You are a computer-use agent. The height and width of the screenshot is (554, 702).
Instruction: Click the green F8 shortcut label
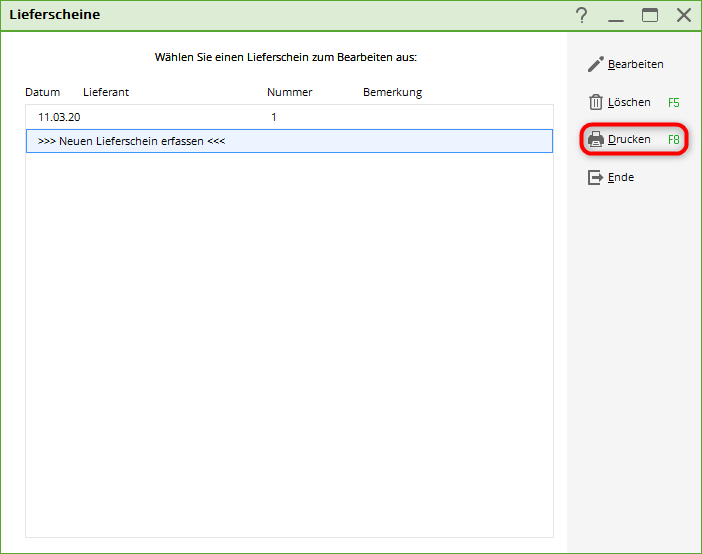coord(673,140)
